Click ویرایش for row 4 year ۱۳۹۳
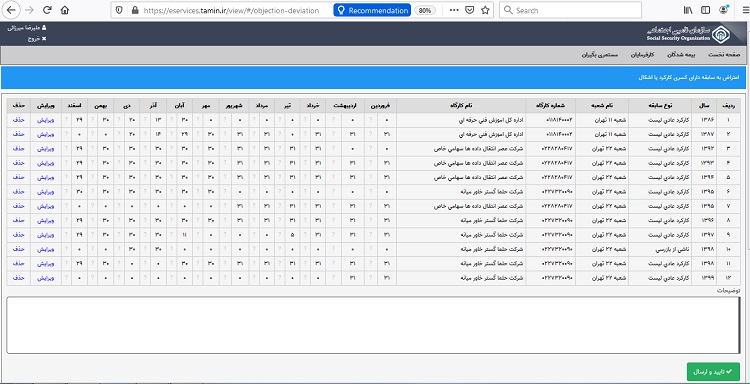The image size is (750, 384). [x=45, y=163]
